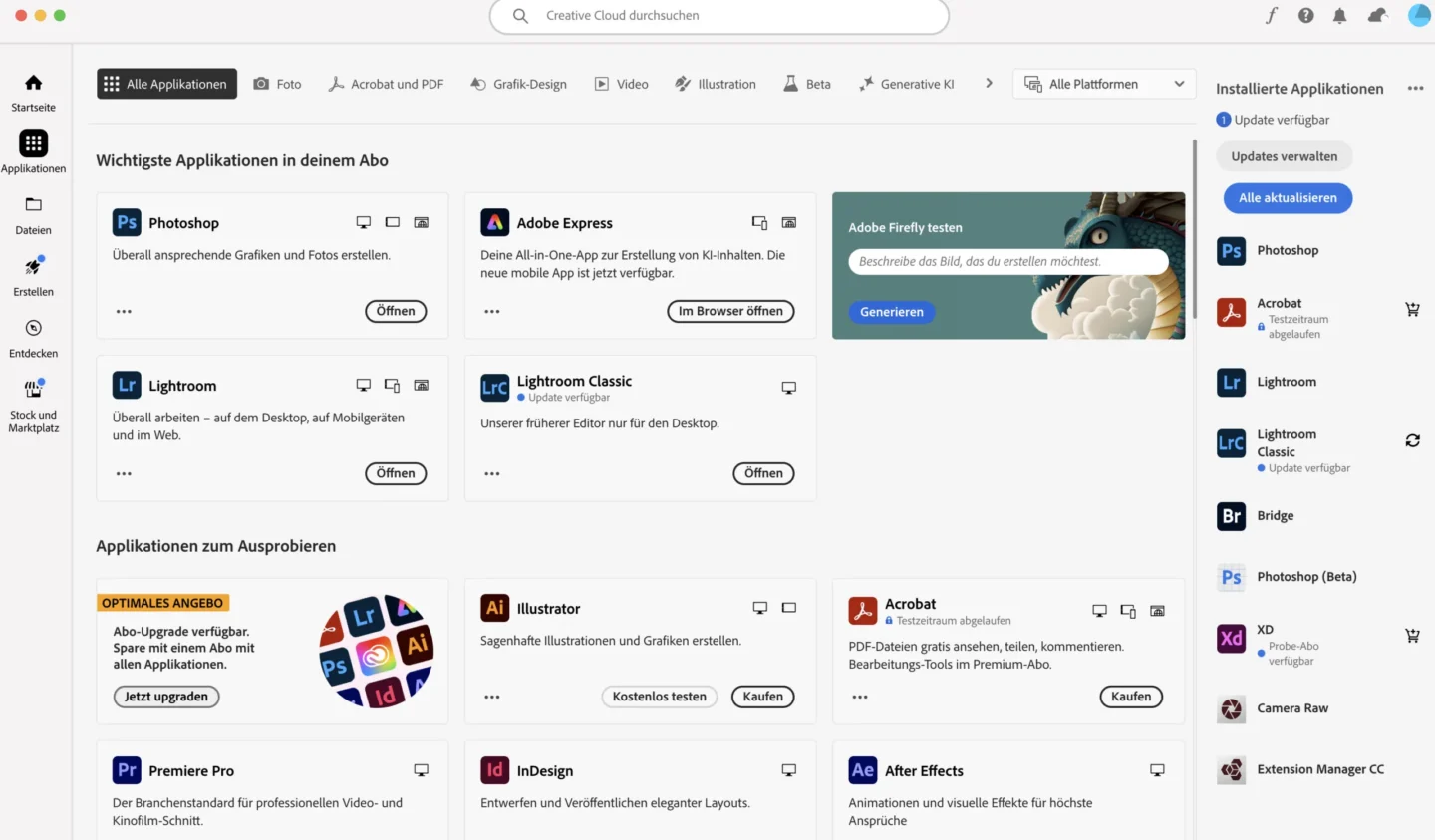Update Lightroom Classic via refresh icon
Viewport: 1435px width, 840px height.
(x=1412, y=441)
